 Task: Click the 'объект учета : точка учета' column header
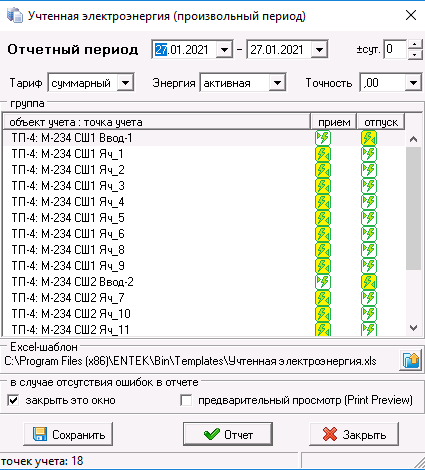click(x=157, y=122)
